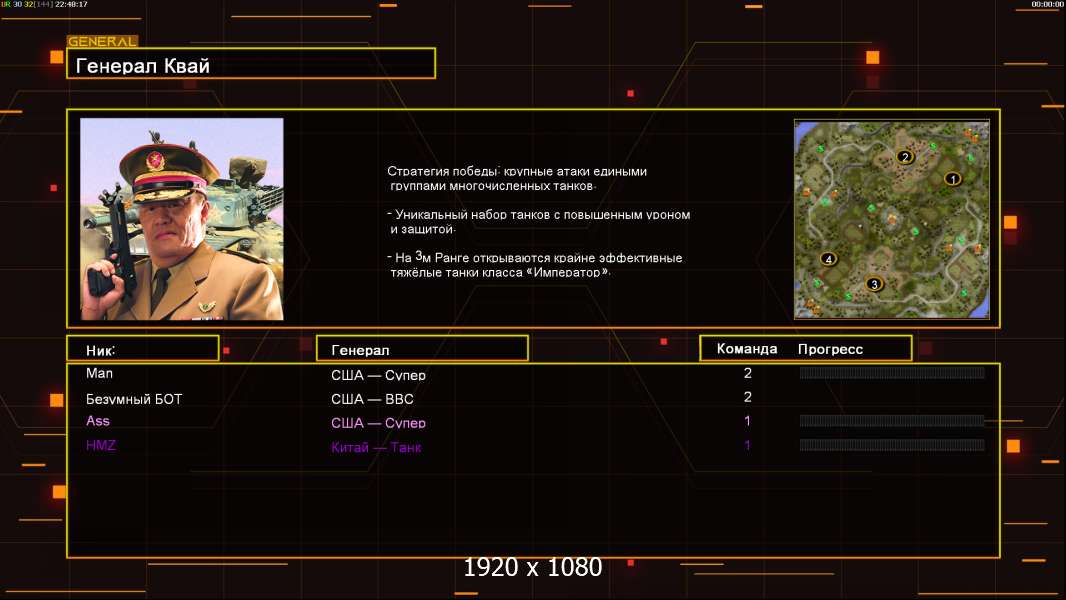Select the pink player name "Ass"
Screen dimensions: 1066x600
point(98,421)
